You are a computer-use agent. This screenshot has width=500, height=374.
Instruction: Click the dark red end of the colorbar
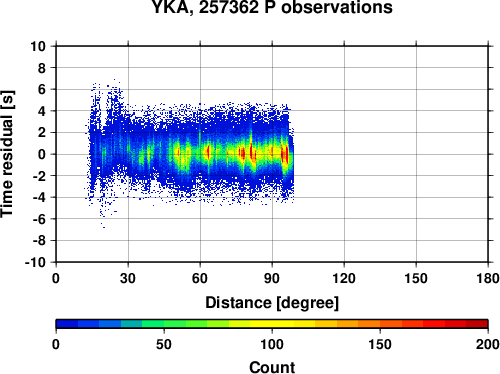pyautogui.click(x=477, y=324)
